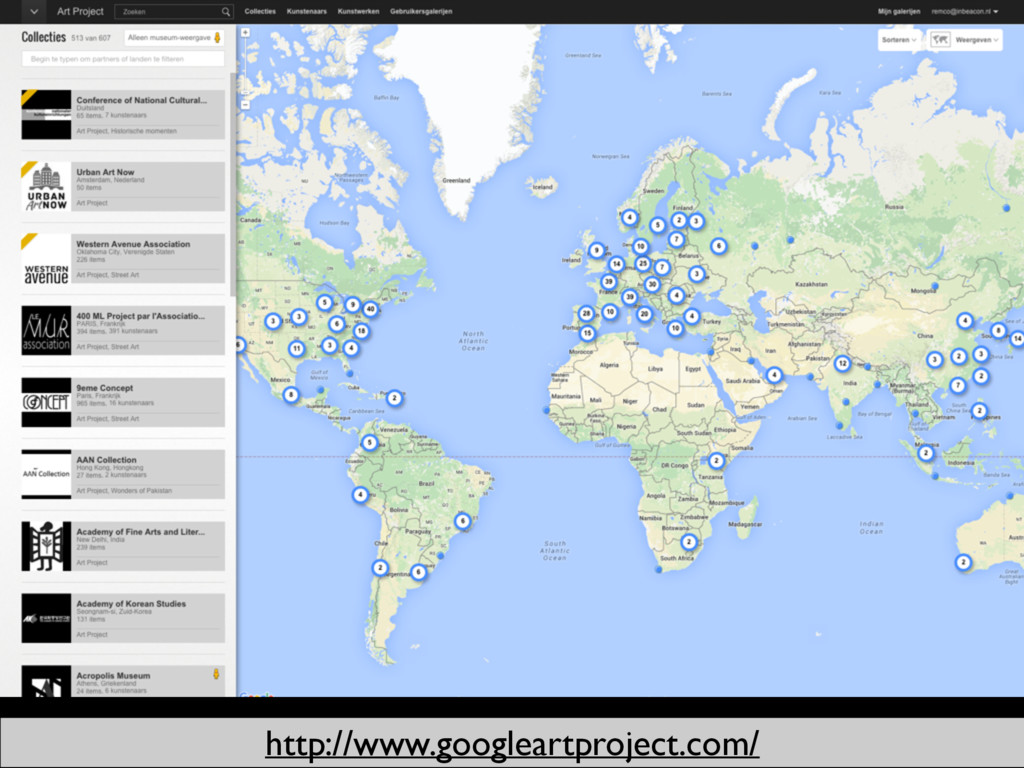
Task: Click Urban Art Now logo thumbnail
Action: point(46,187)
